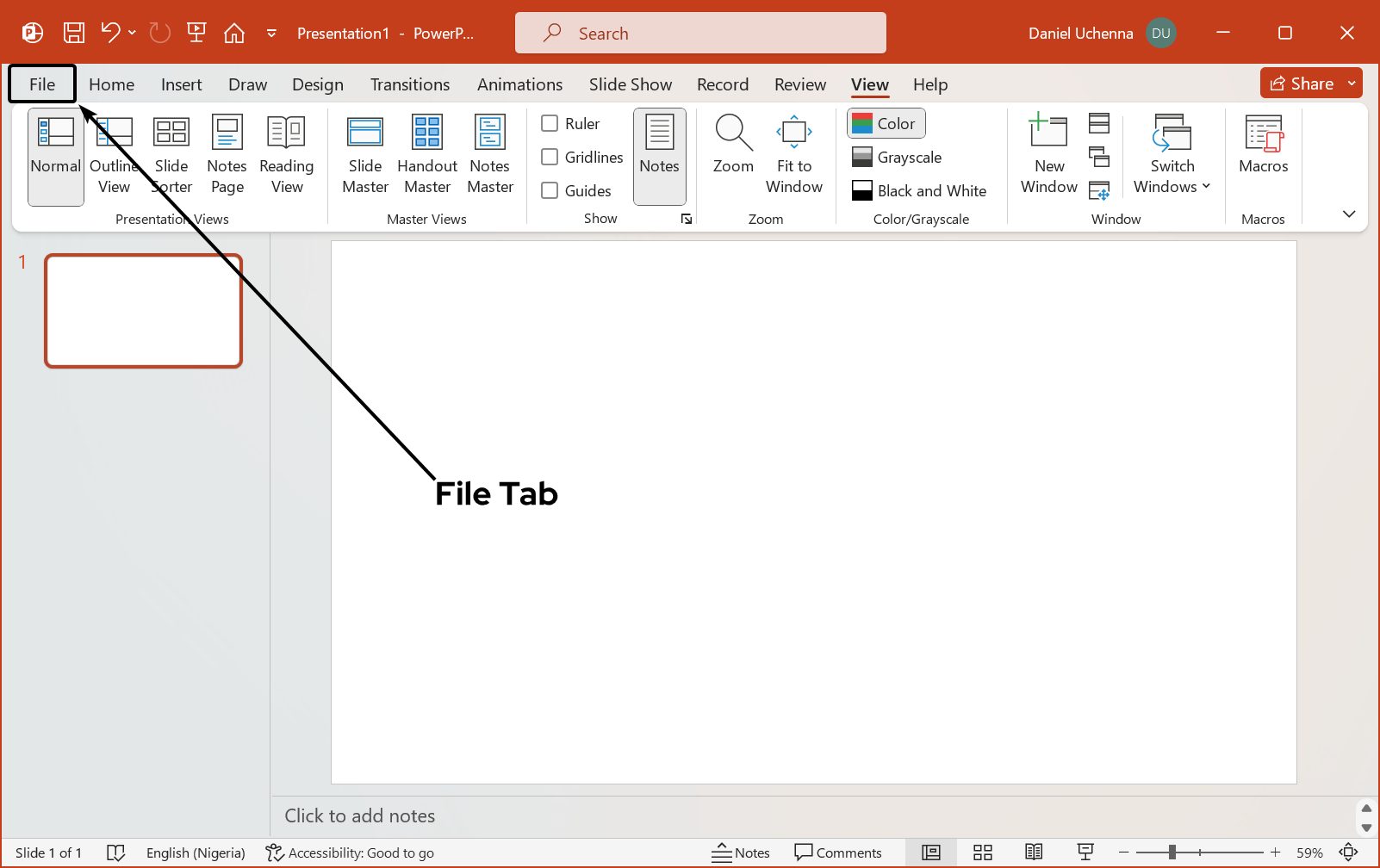Collapse the ribbon with the chevron
This screenshot has width=1380, height=868.
1349,214
